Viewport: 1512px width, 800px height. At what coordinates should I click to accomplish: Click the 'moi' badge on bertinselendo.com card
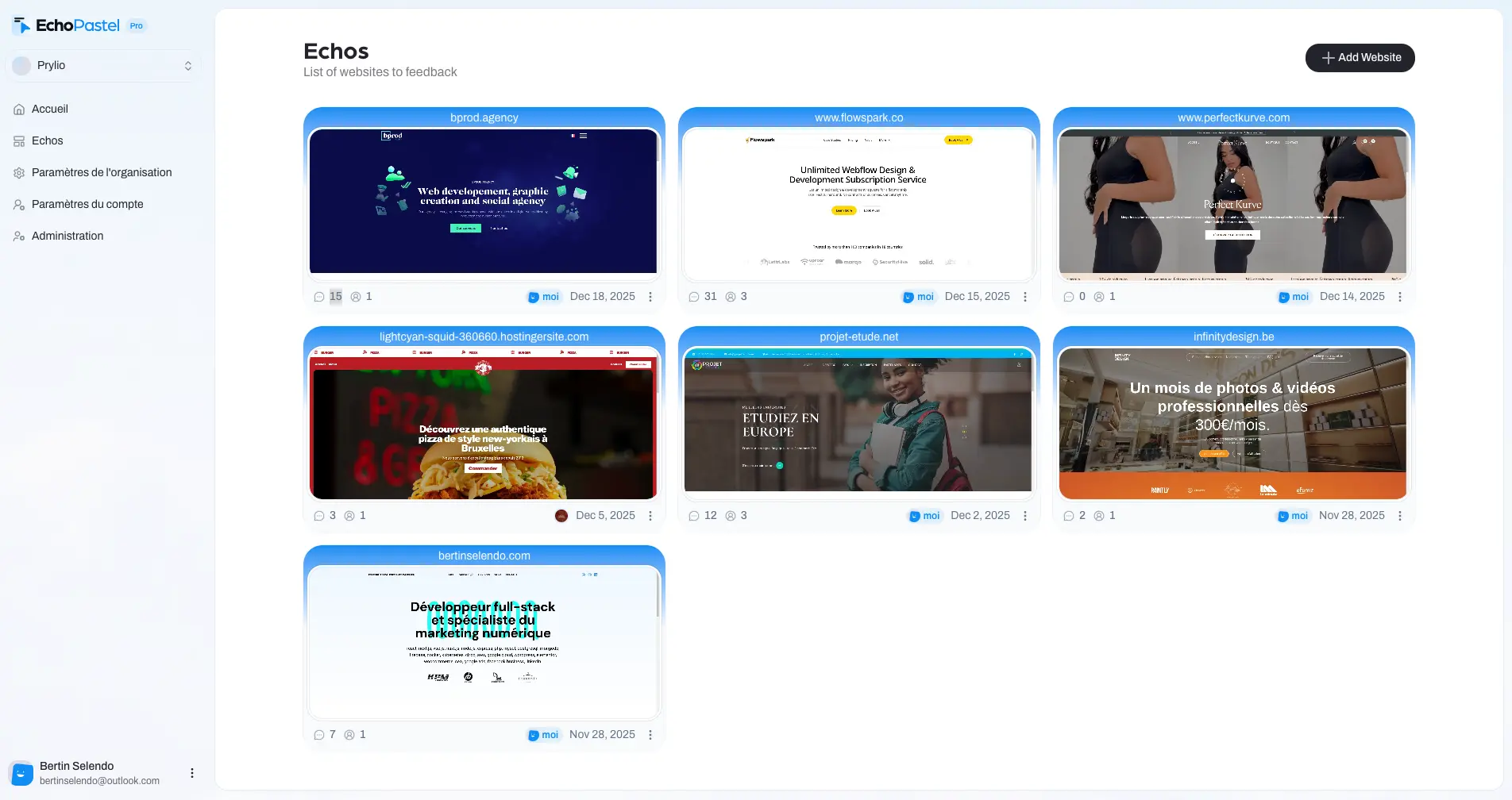543,734
